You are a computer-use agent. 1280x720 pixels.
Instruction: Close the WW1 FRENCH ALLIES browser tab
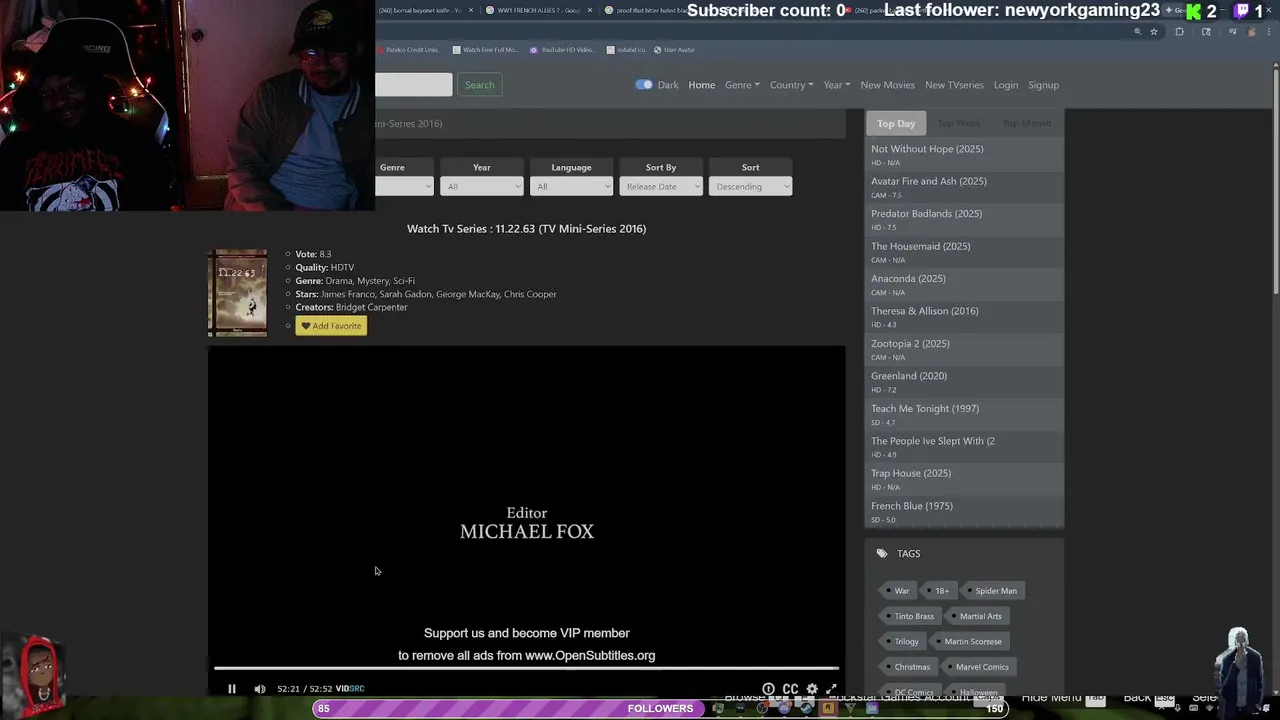589,10
